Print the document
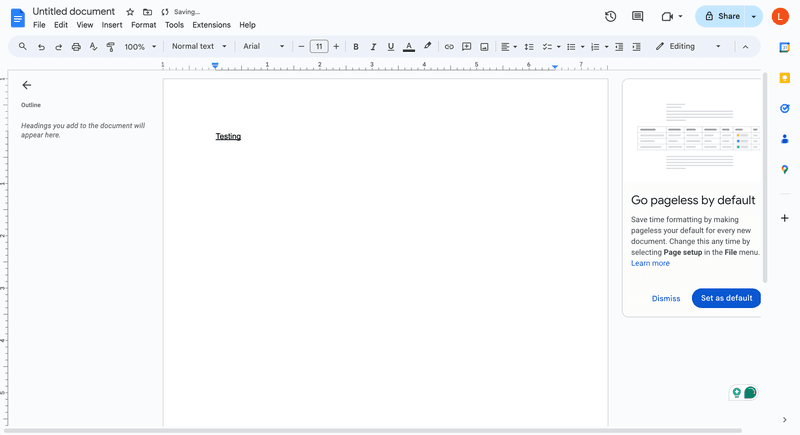This screenshot has height=435, width=800. pos(76,47)
